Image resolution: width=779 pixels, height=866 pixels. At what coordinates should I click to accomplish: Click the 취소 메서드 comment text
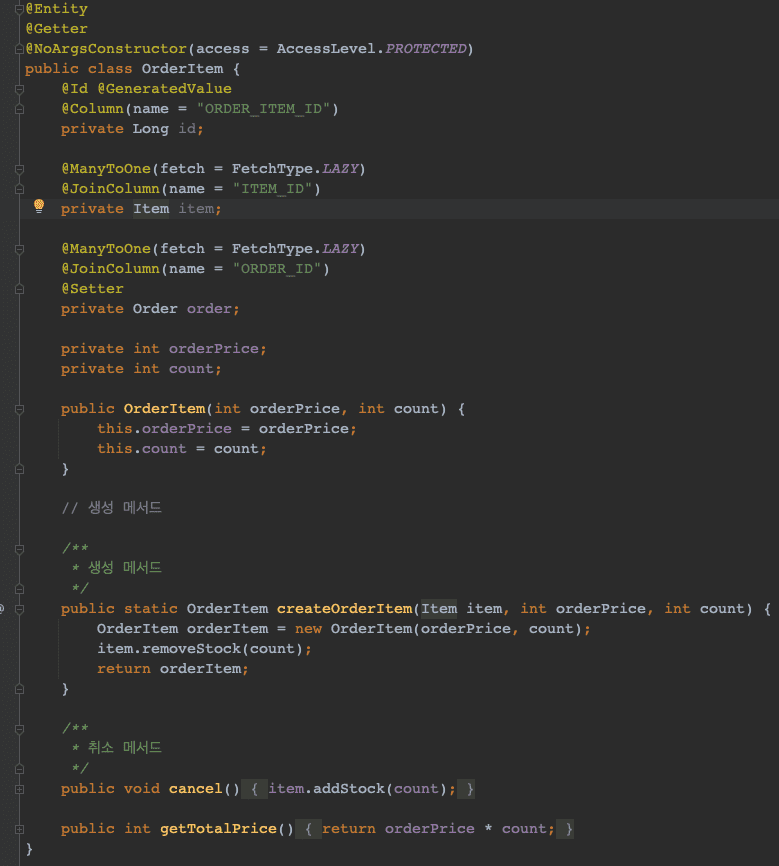coord(125,748)
